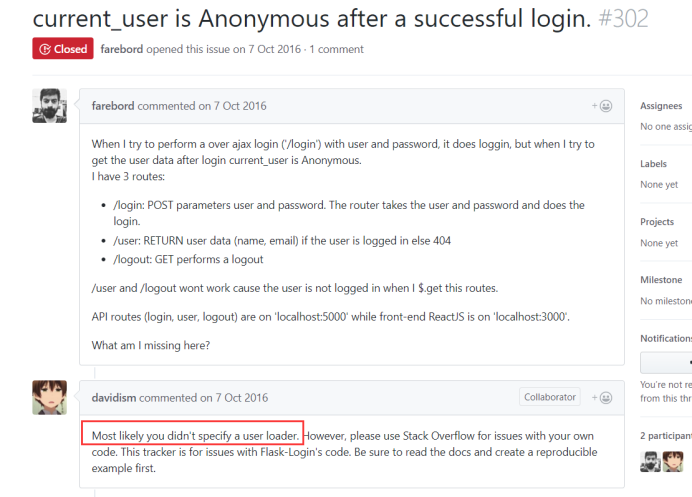Open davidism username in comment header
692x497 pixels.
tap(114, 398)
